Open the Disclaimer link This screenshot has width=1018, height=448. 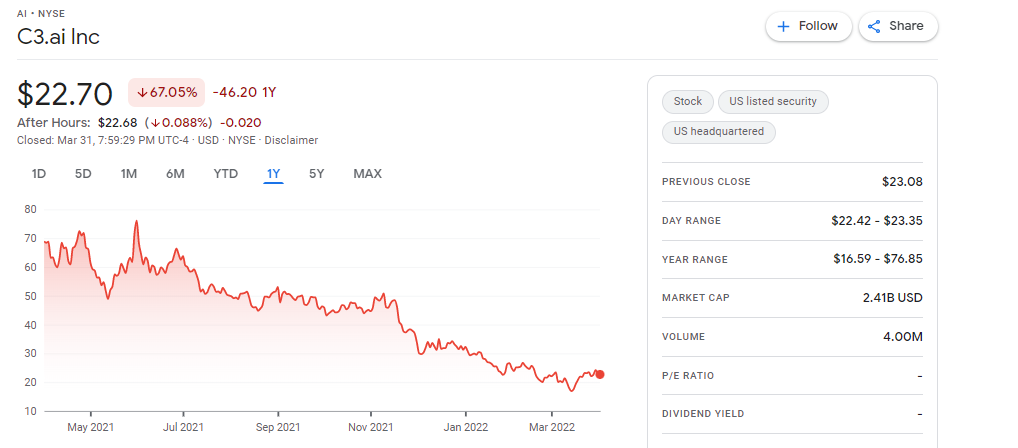292,140
